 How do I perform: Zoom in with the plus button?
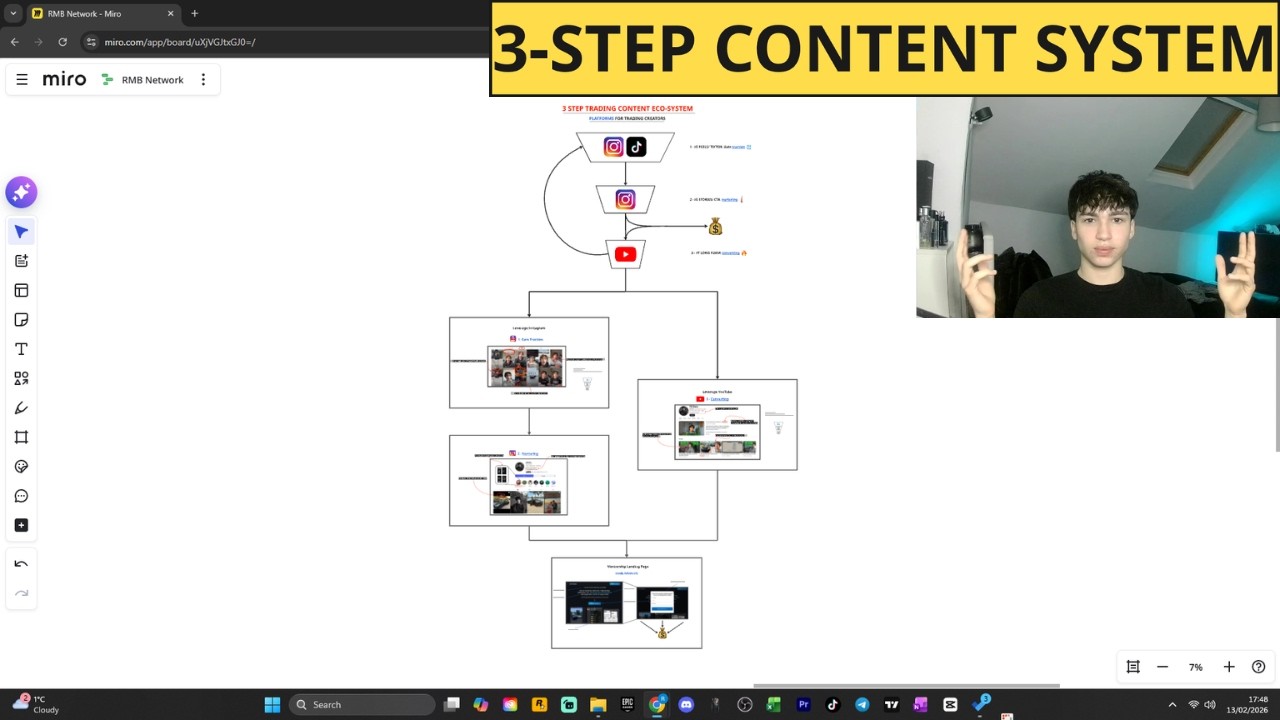click(x=1229, y=667)
